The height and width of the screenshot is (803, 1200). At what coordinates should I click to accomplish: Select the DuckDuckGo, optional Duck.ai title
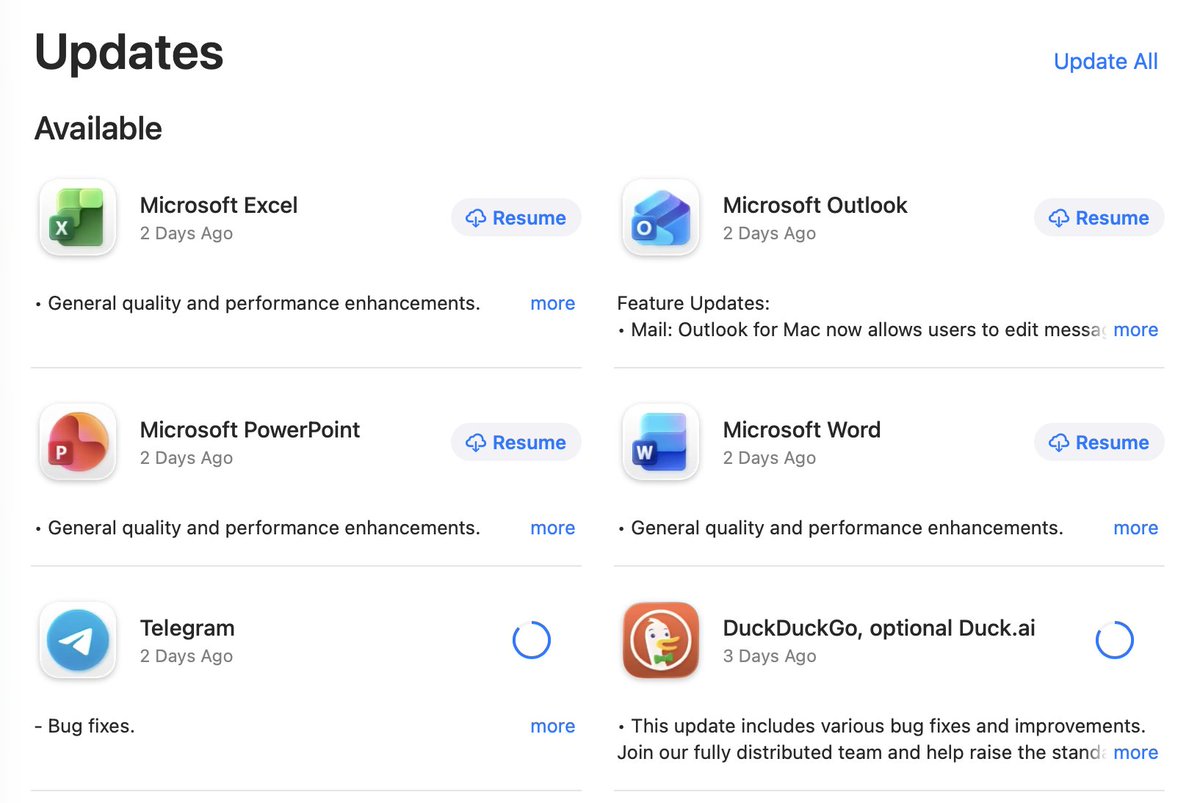879,628
